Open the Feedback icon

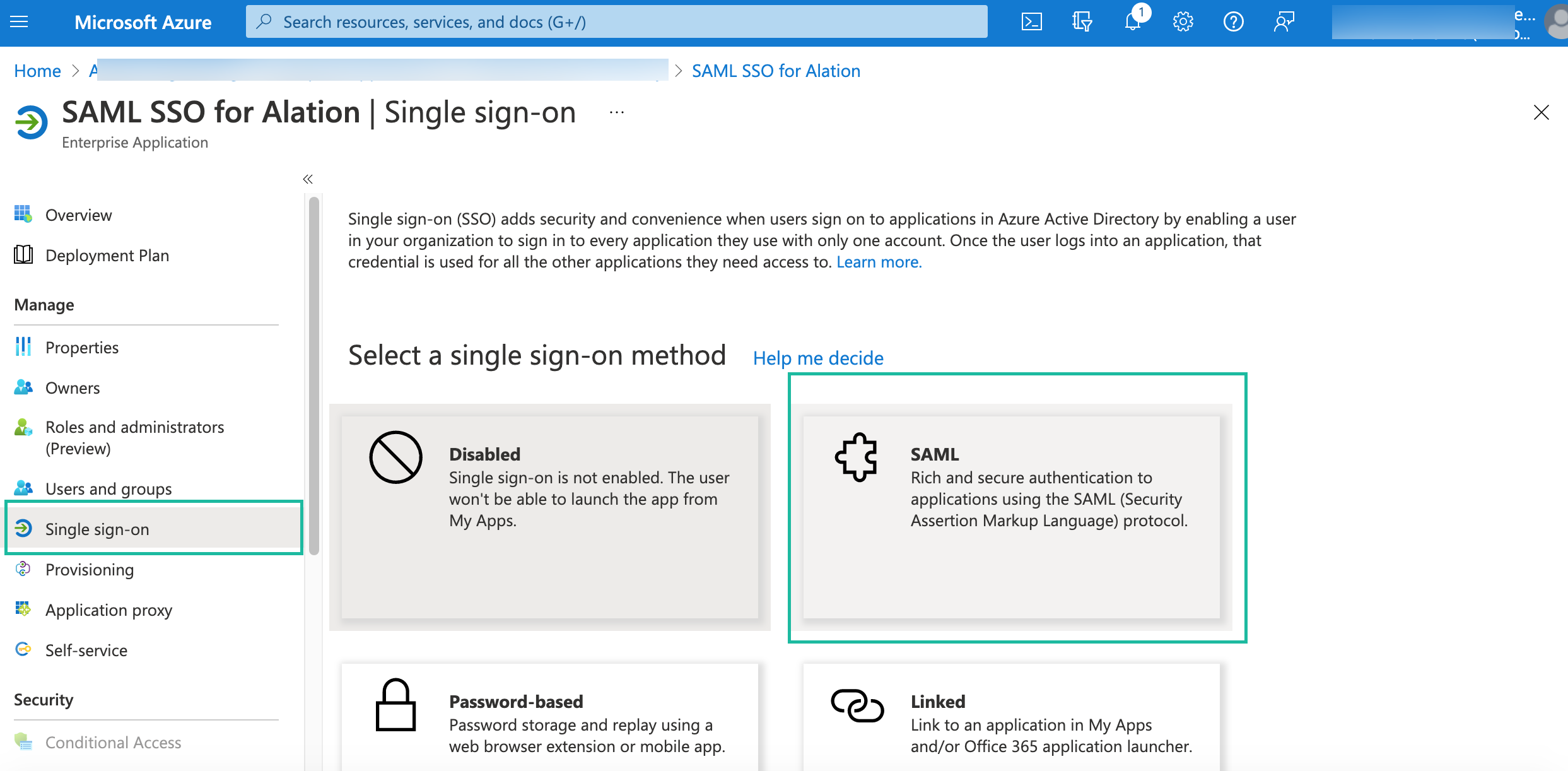(x=1284, y=22)
